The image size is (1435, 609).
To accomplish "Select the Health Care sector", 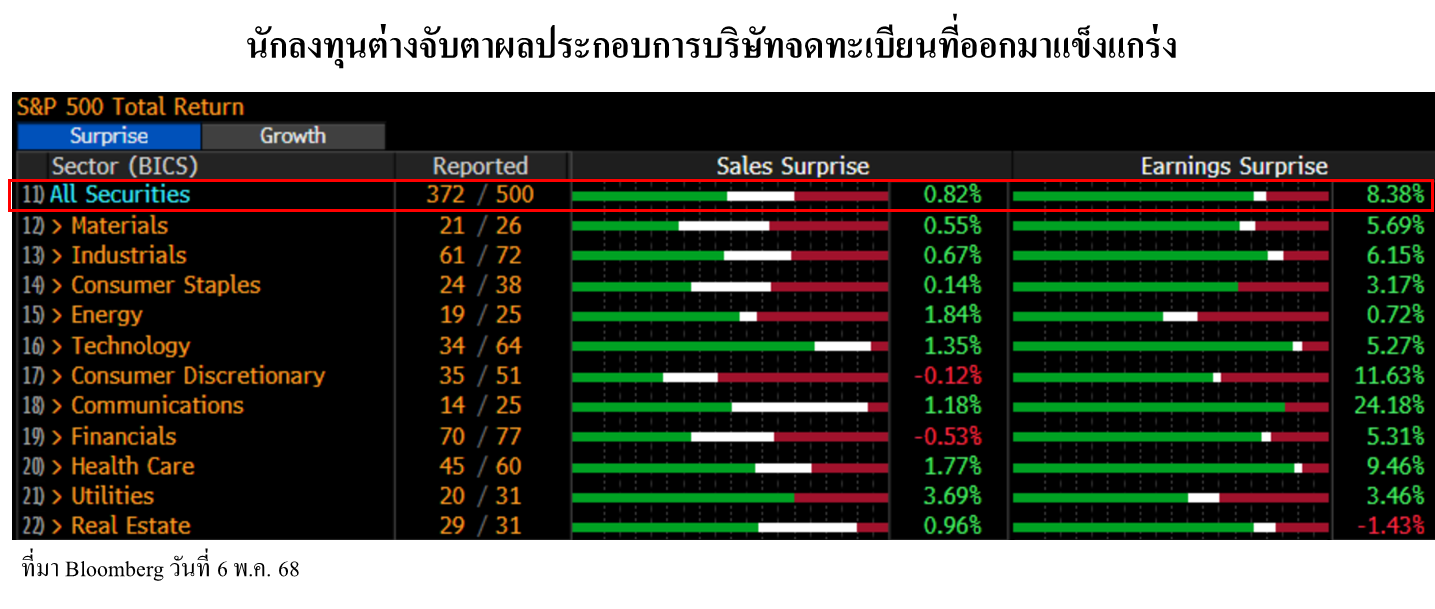I will 132,466.
